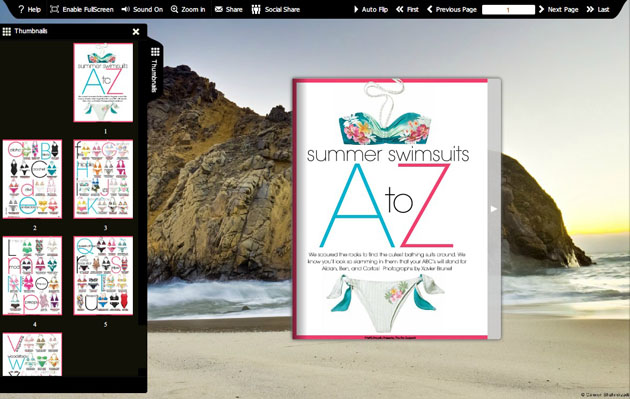Flip page using right edge arrow

click(494, 209)
